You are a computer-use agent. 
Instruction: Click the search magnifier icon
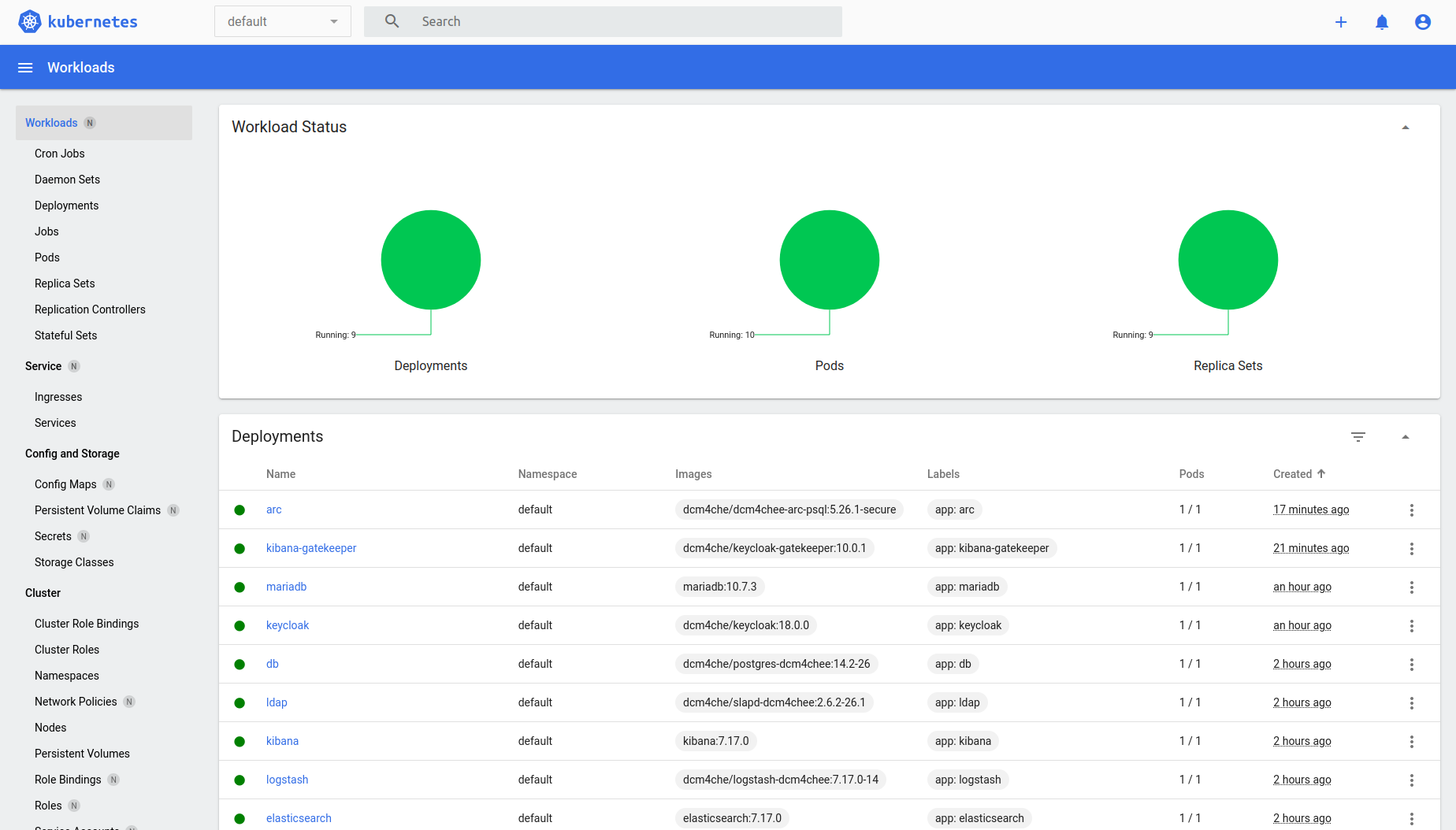tap(392, 21)
